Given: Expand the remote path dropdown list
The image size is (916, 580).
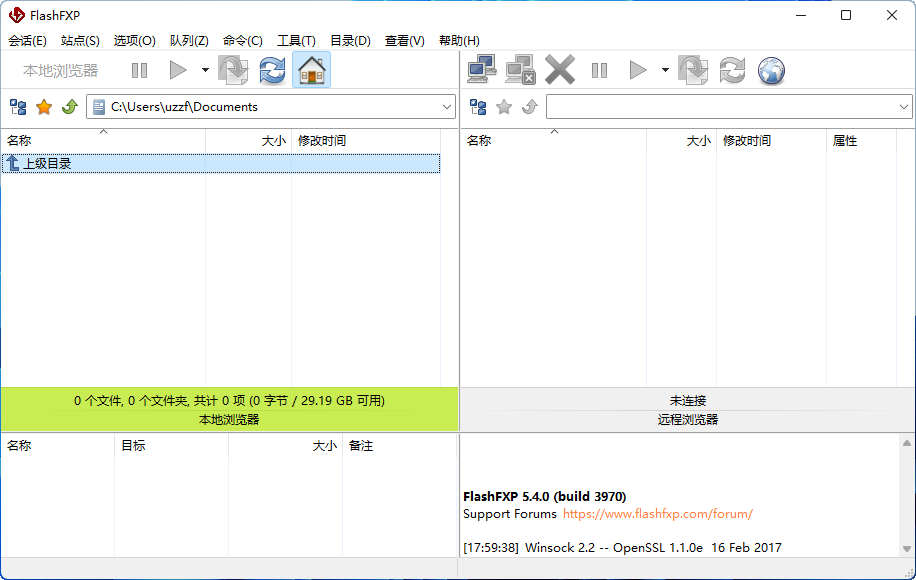Looking at the screenshot, I should click(x=904, y=107).
